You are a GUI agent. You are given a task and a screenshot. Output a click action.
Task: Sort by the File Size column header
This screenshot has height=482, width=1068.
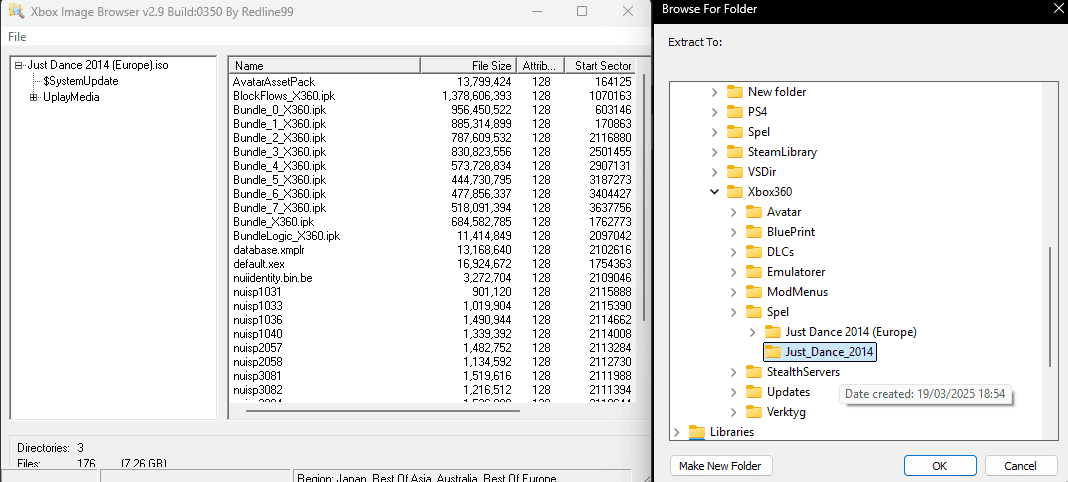pyautogui.click(x=469, y=65)
